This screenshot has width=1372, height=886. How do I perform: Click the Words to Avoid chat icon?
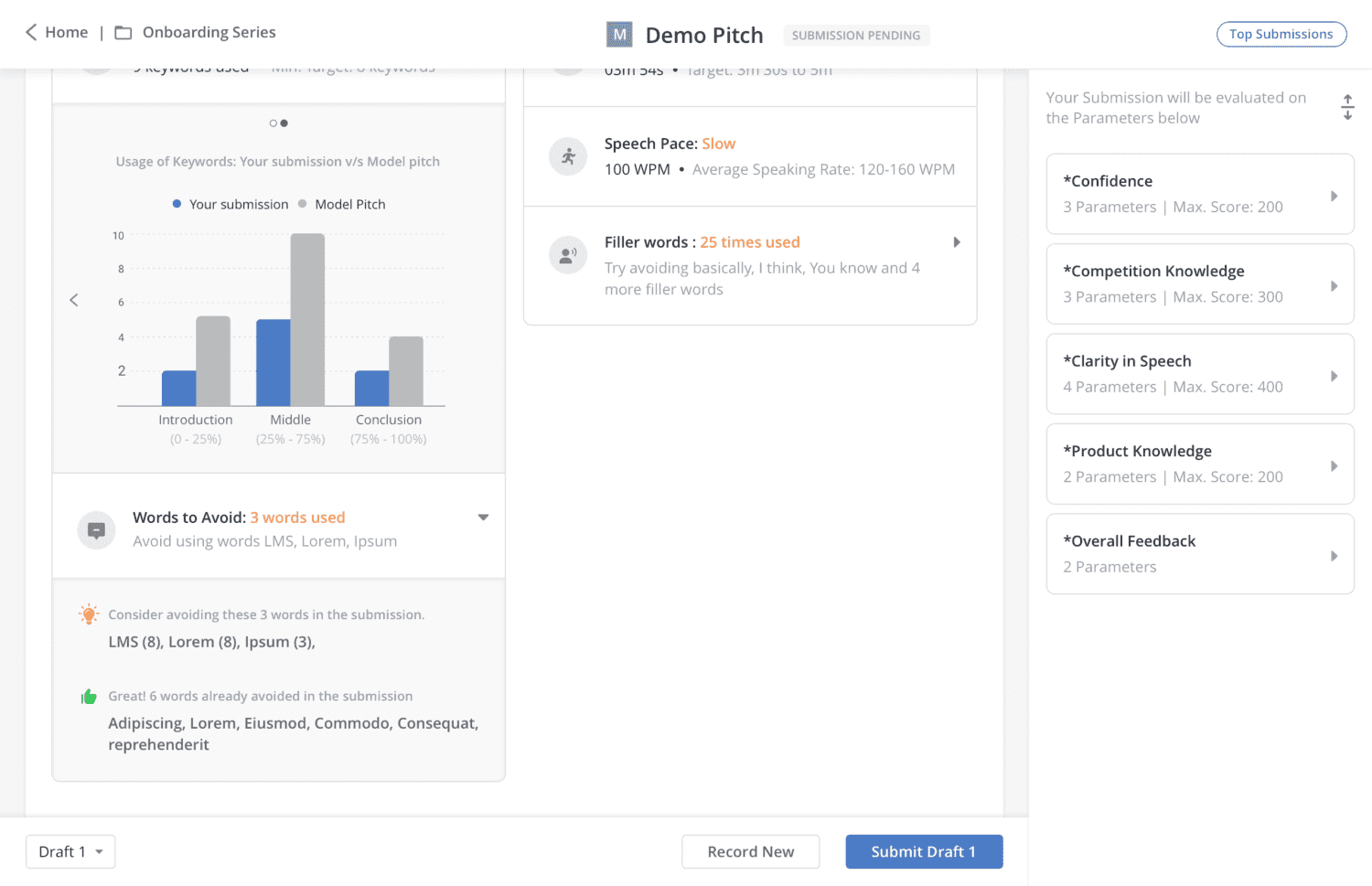pos(96,529)
